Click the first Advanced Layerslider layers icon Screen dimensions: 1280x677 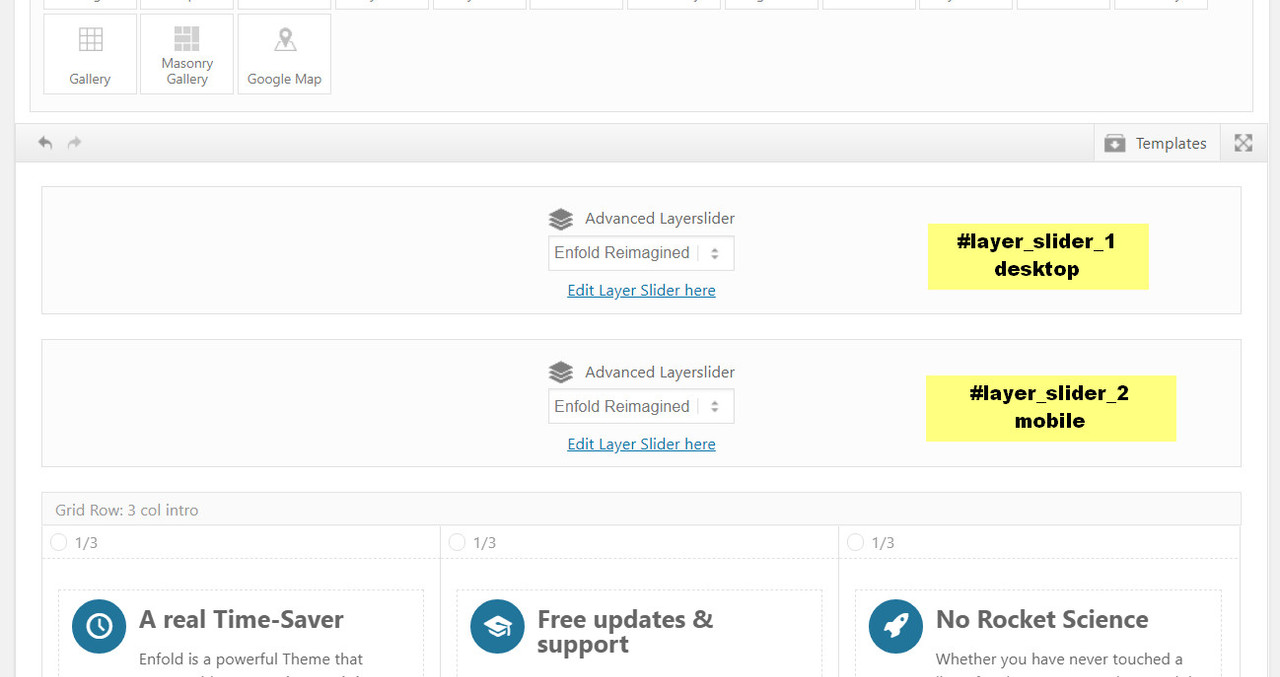point(561,219)
